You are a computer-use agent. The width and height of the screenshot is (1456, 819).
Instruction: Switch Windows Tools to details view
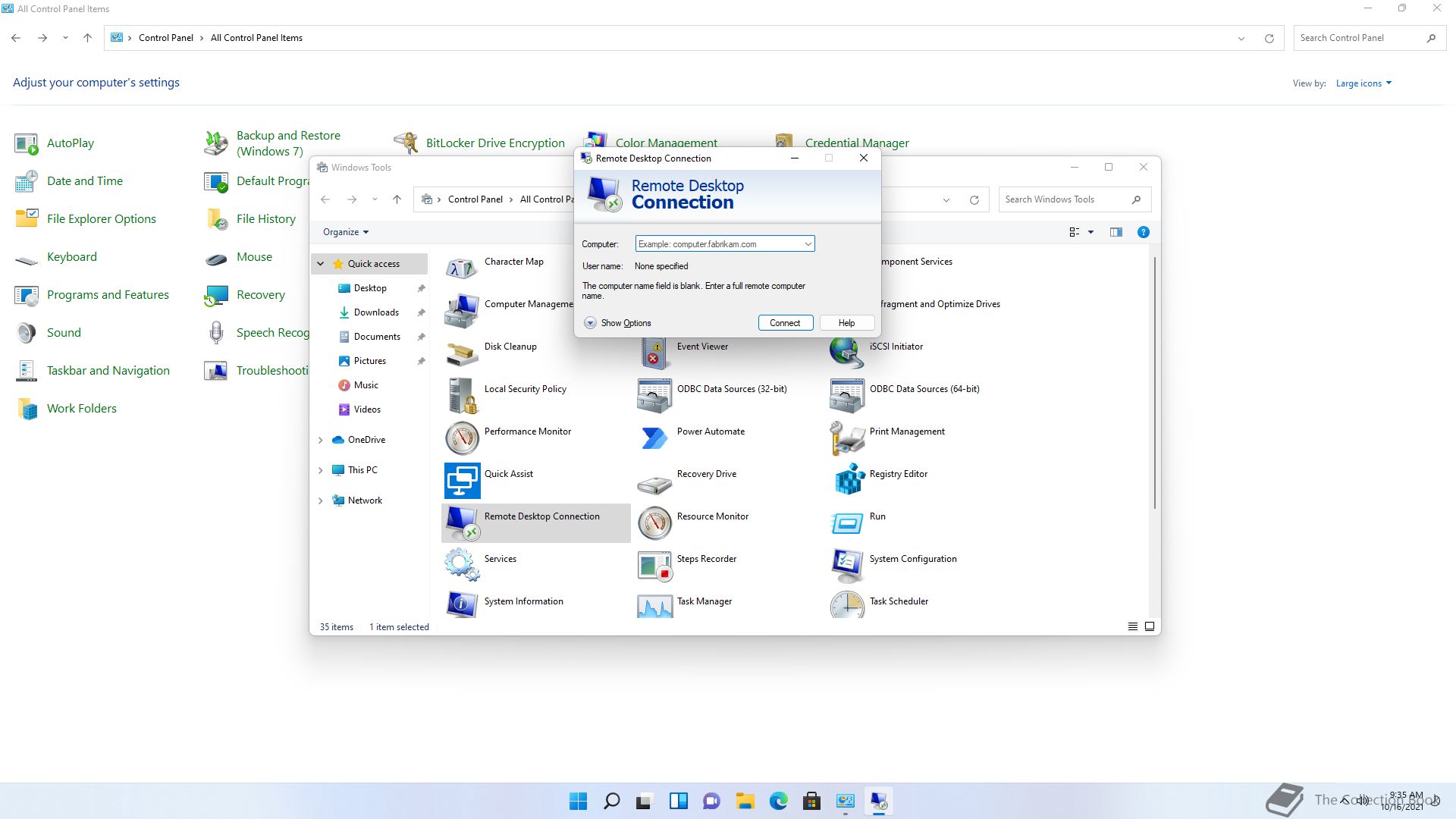click(1132, 626)
